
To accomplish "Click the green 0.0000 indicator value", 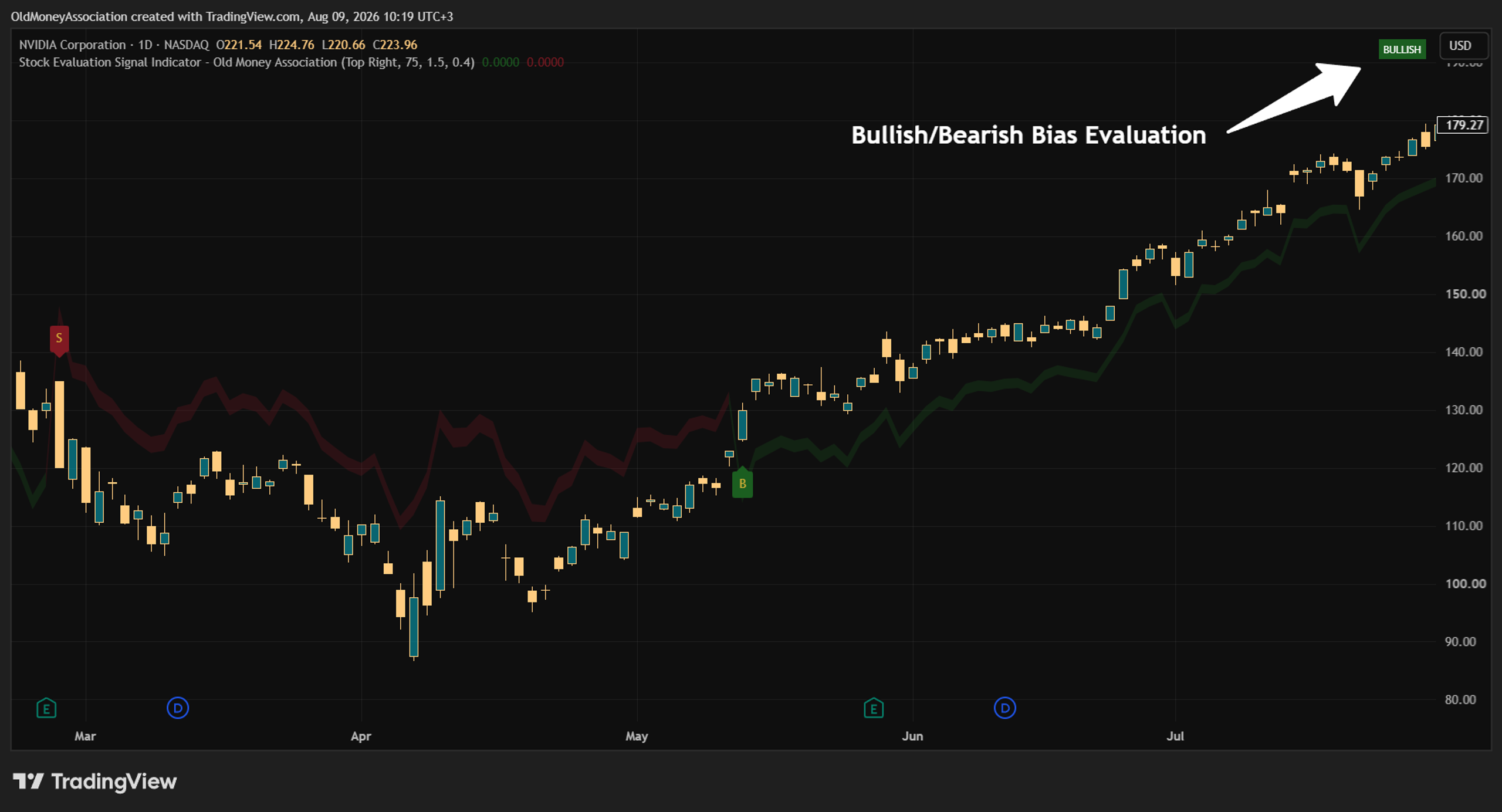I will [500, 62].
